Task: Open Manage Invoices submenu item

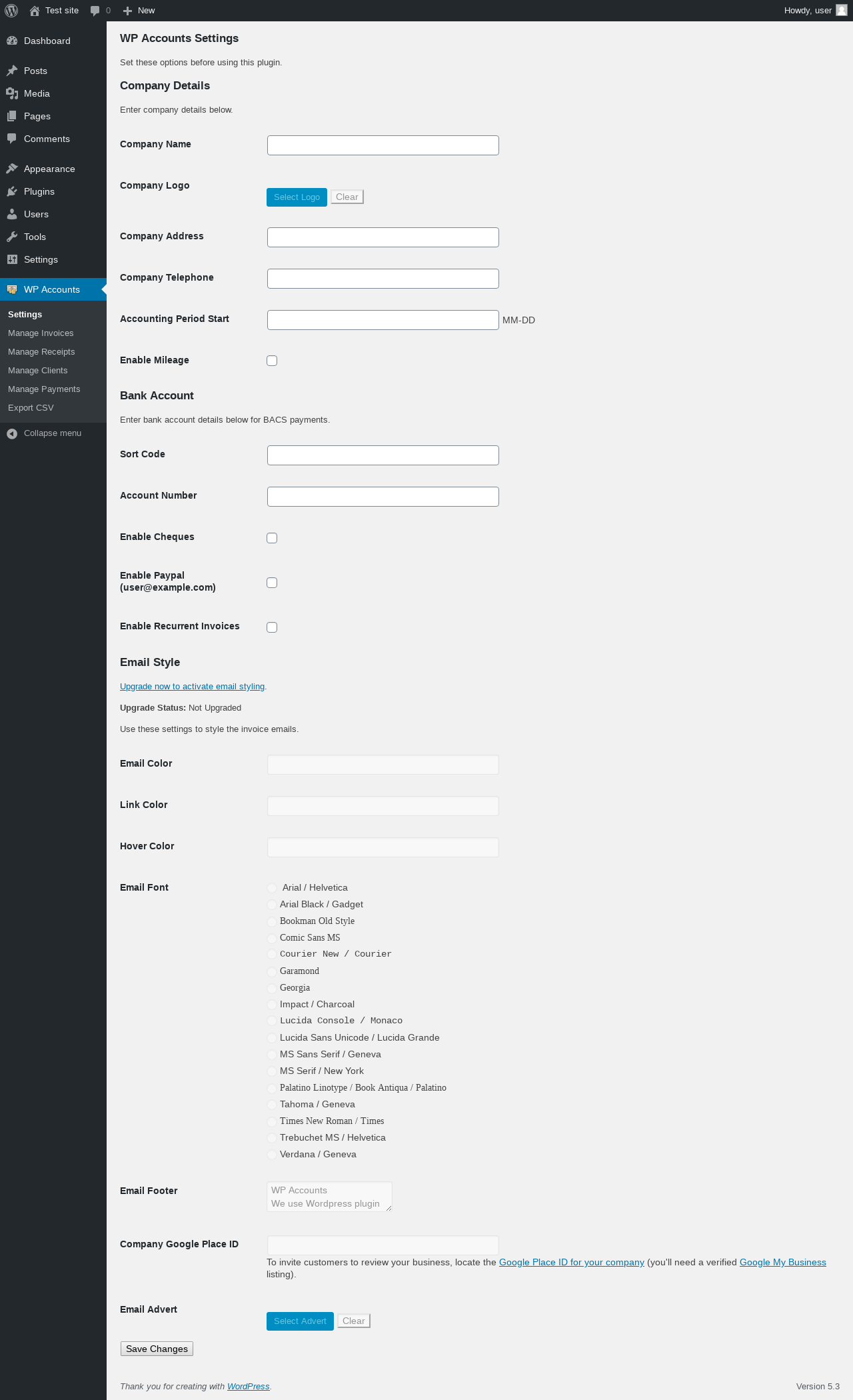Action: [x=41, y=333]
